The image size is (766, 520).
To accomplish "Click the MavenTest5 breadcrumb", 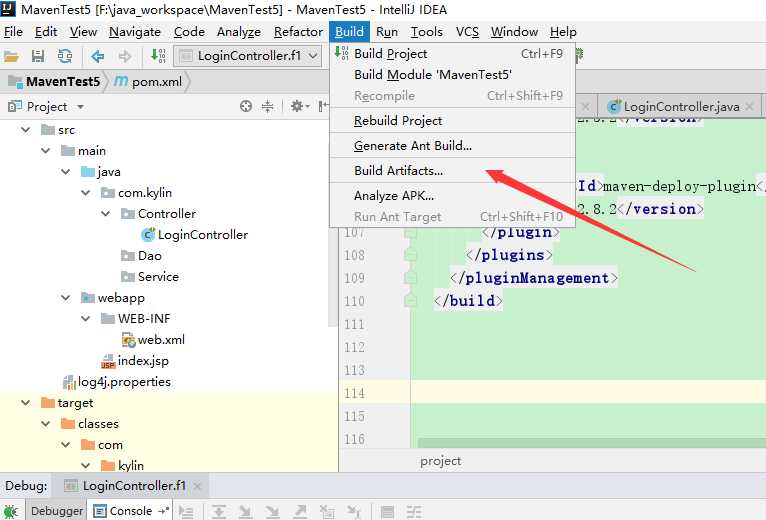I will [x=55, y=82].
